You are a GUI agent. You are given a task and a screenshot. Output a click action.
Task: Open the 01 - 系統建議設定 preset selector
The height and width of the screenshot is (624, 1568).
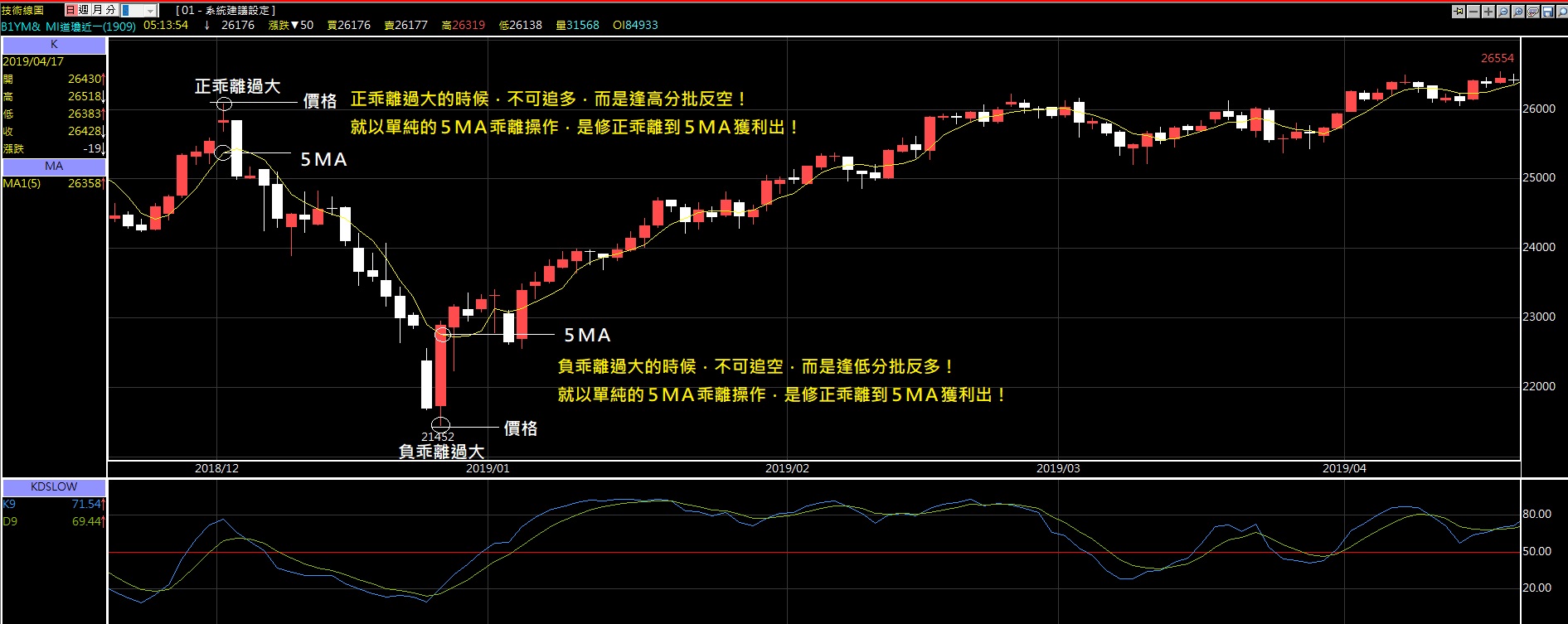click(x=226, y=10)
